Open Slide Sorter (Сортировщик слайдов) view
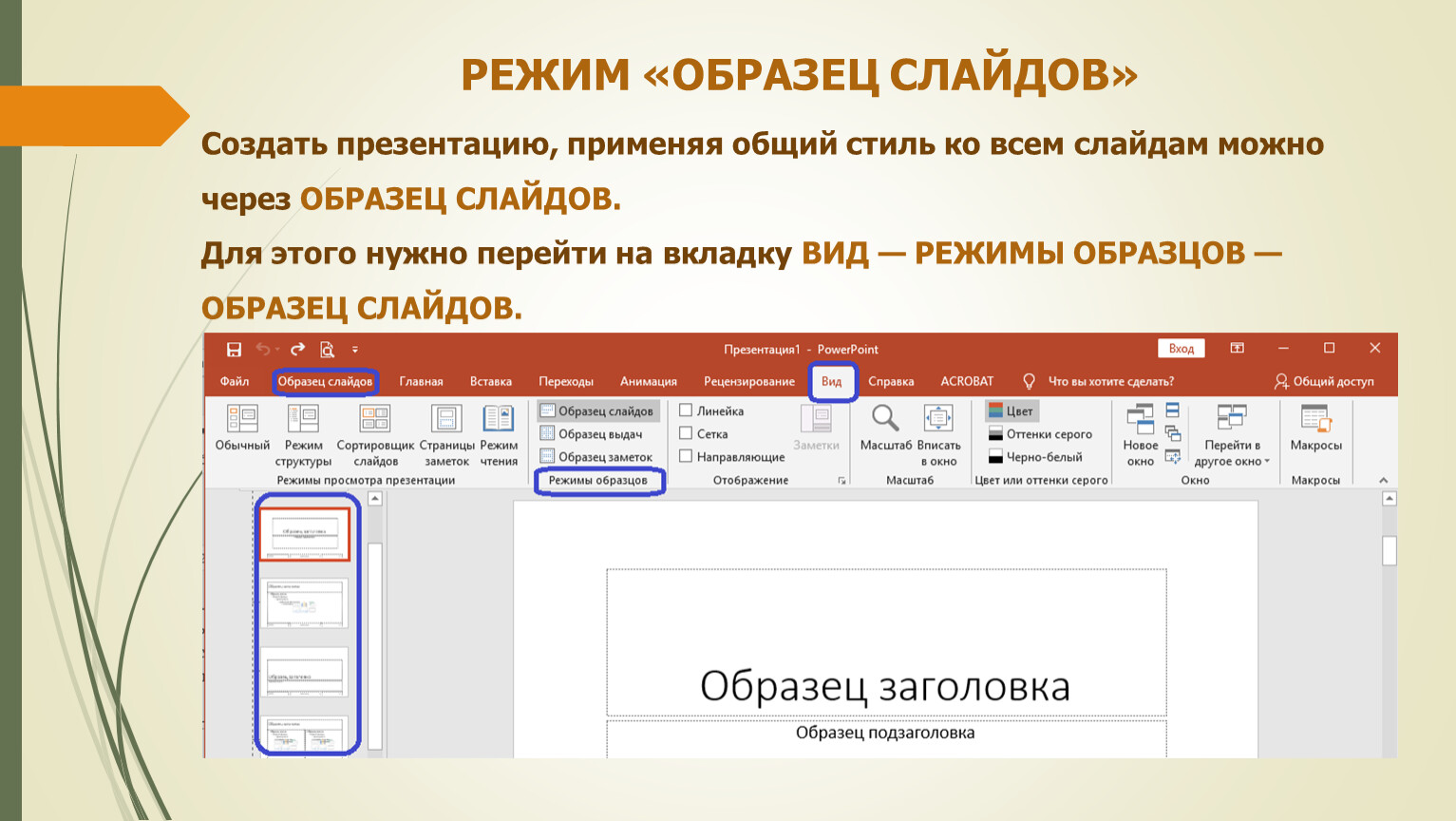 pyautogui.click(x=375, y=427)
